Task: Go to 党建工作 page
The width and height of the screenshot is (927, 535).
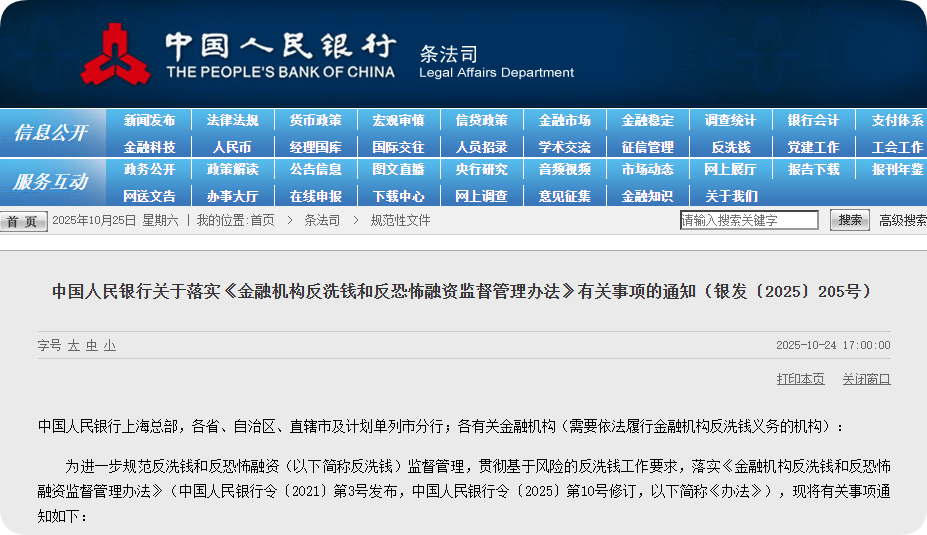Action: [x=813, y=147]
